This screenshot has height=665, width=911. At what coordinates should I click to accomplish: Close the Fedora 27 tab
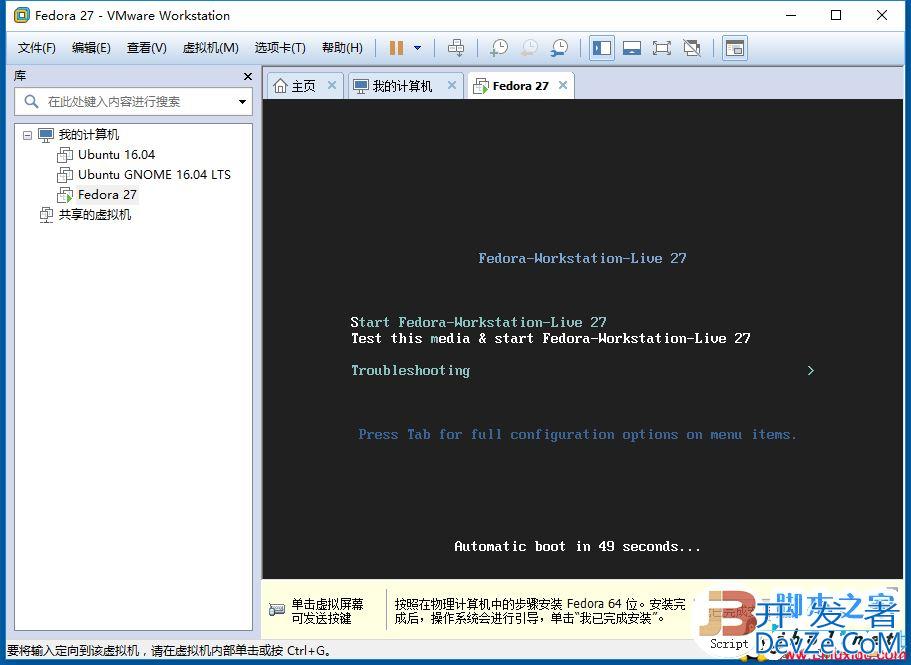pyautogui.click(x=562, y=85)
